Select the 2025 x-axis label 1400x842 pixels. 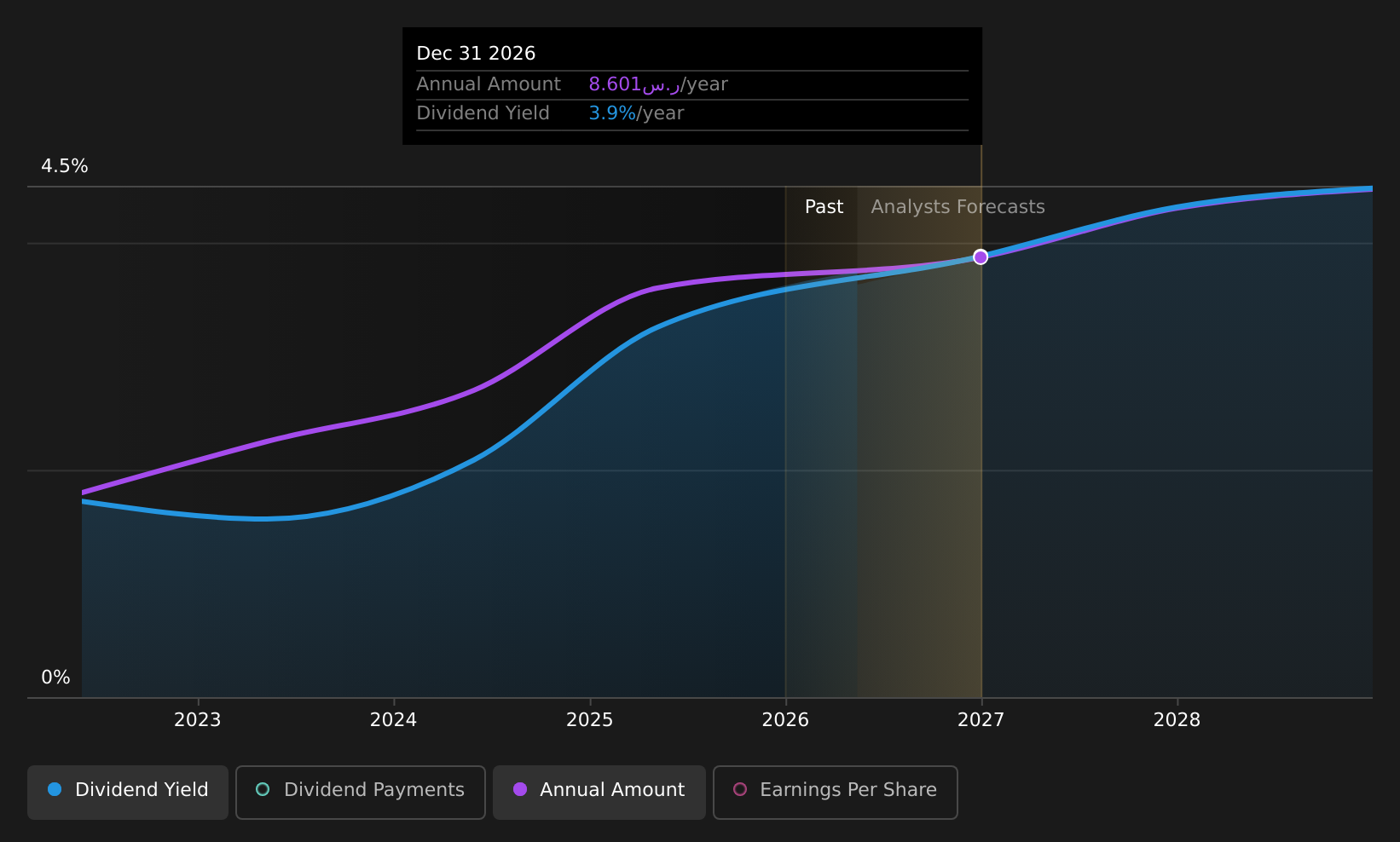tap(590, 720)
